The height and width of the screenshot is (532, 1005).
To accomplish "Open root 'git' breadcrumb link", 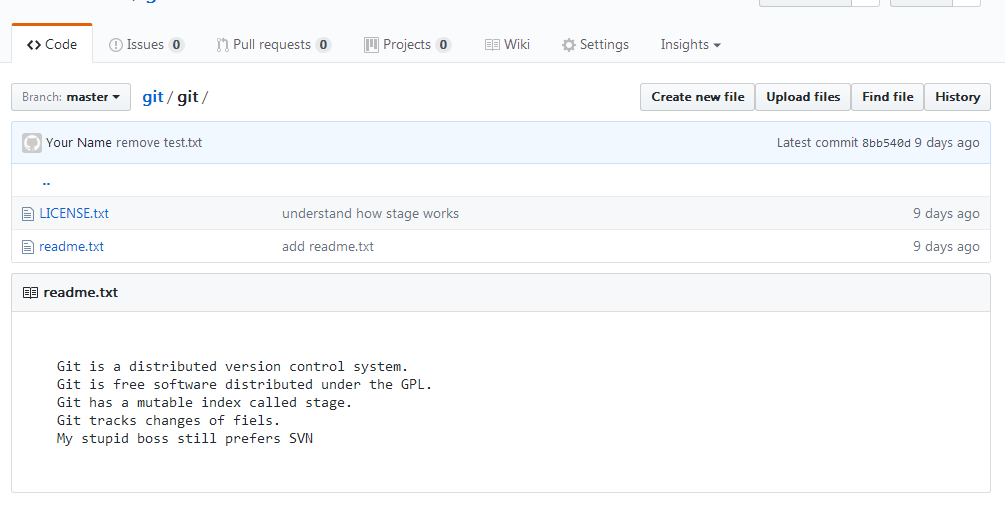I will tap(153, 97).
